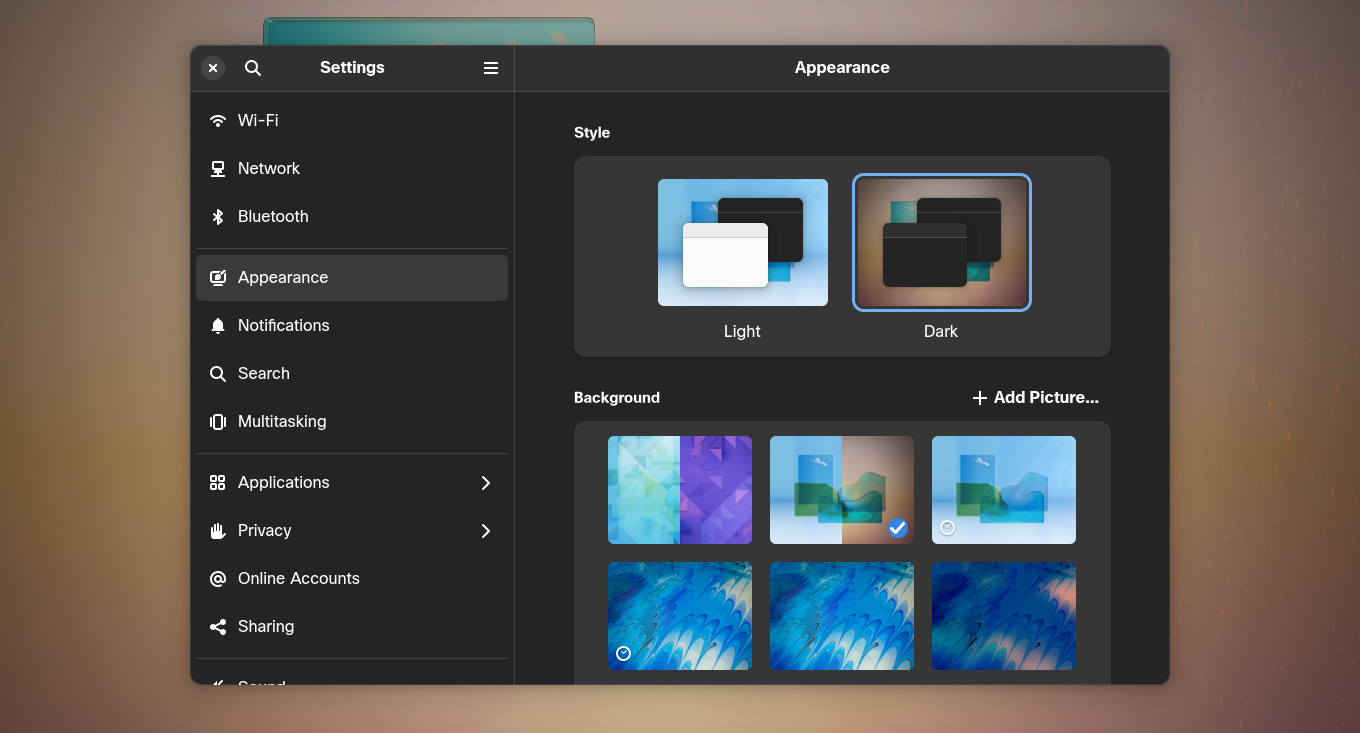The height and width of the screenshot is (733, 1360).
Task: Choose the checked light/dark folders wallpaper
Action: point(842,490)
